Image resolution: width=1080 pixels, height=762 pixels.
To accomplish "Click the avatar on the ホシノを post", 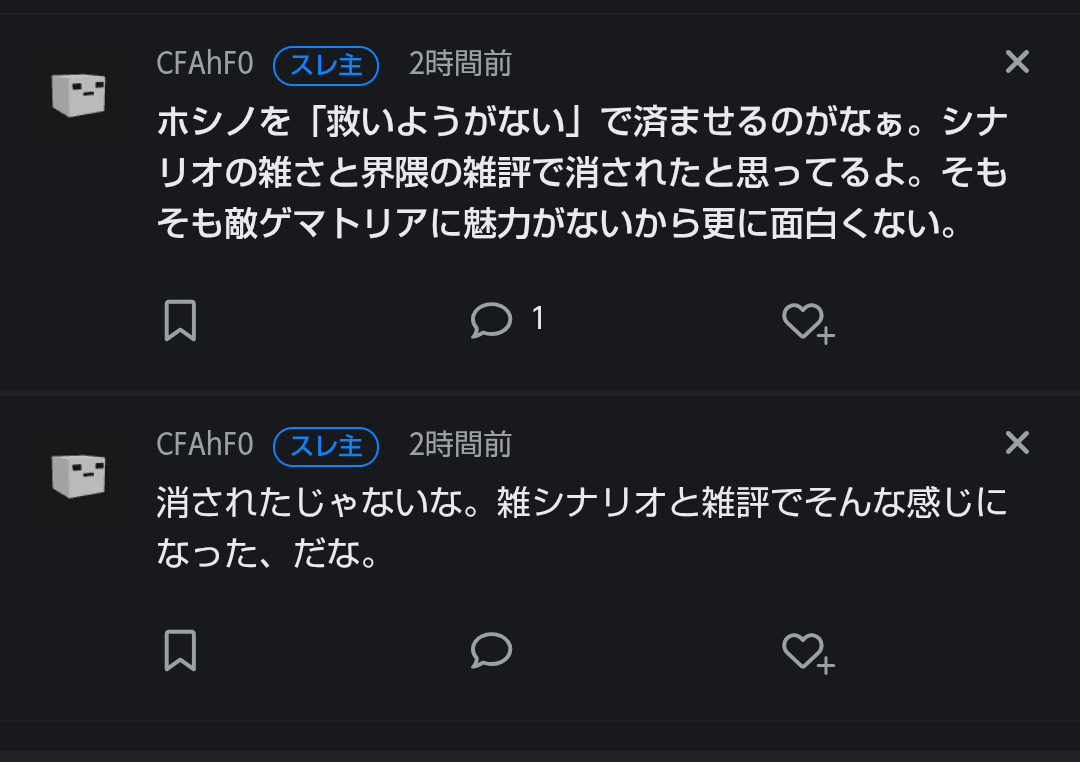I will 79,95.
